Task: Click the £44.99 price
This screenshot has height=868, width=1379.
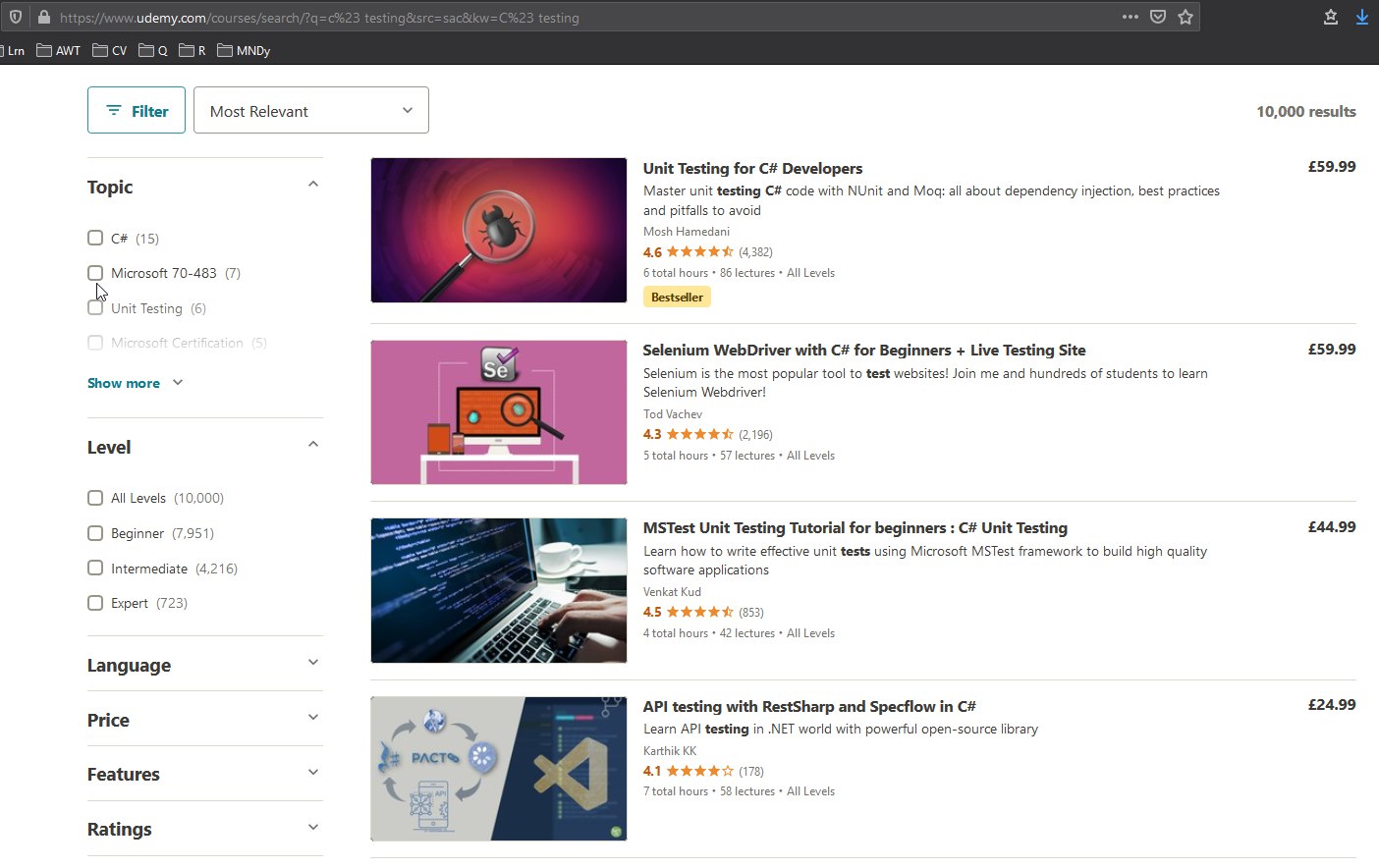Action: pos(1332,527)
